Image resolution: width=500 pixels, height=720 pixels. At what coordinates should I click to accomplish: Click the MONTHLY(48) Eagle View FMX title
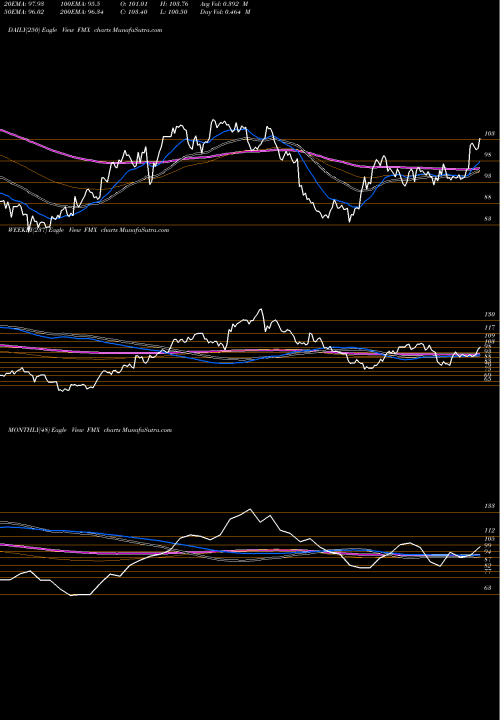click(x=90, y=430)
